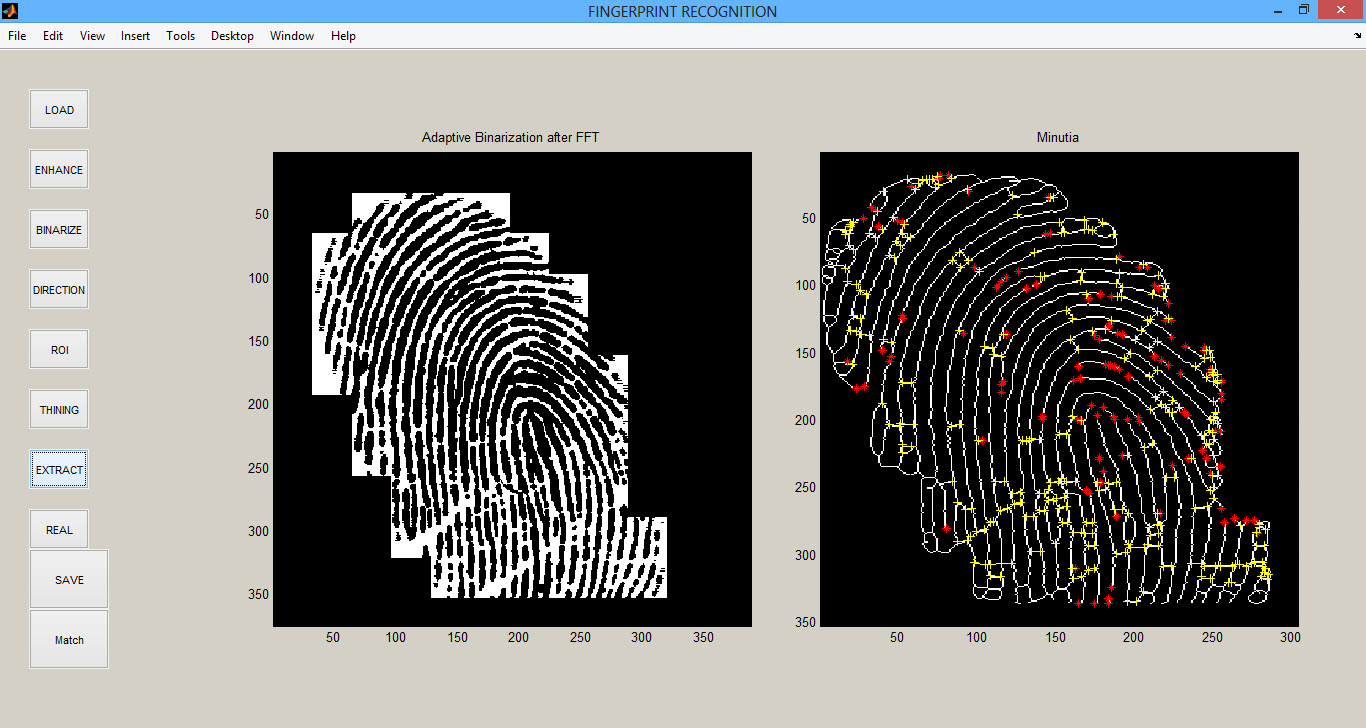The width and height of the screenshot is (1366, 728).
Task: Open the Insert menu
Action: (135, 36)
